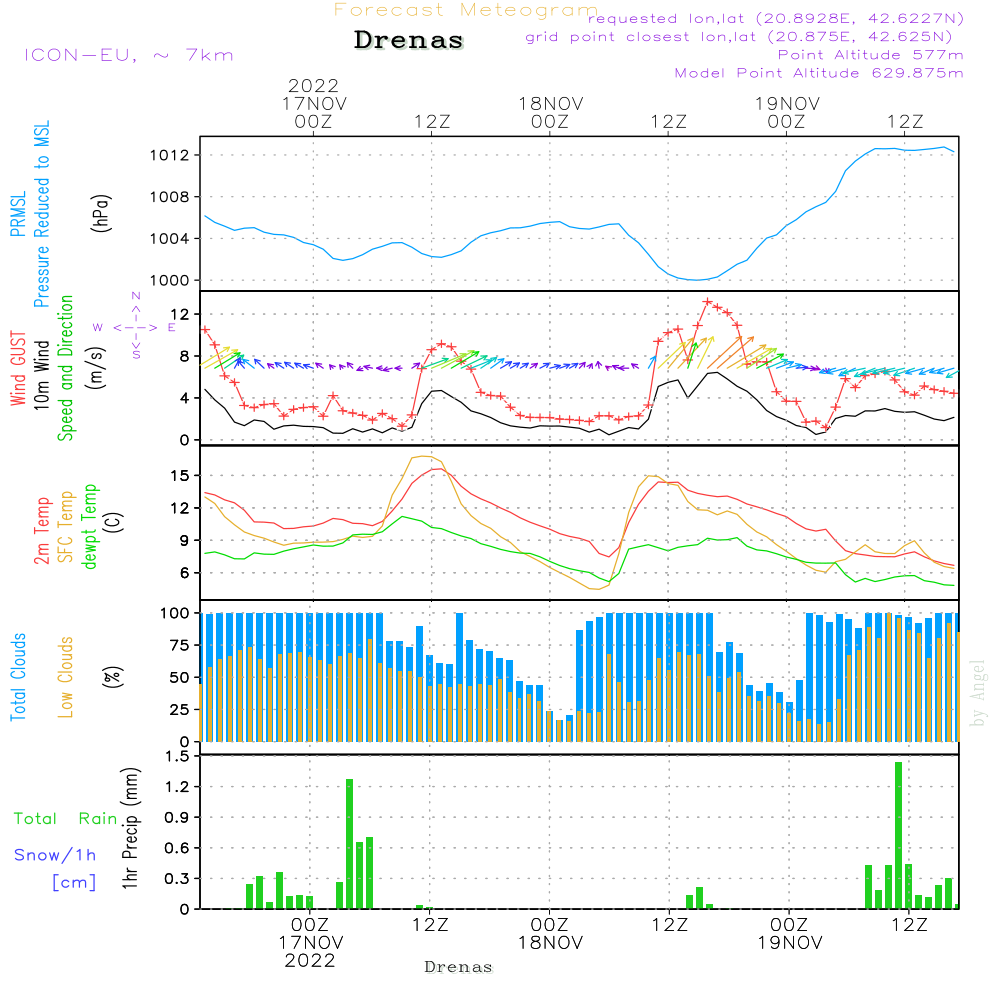Click the highest wind gust peak marker
This screenshot has height=1000, width=1000.
[707, 302]
